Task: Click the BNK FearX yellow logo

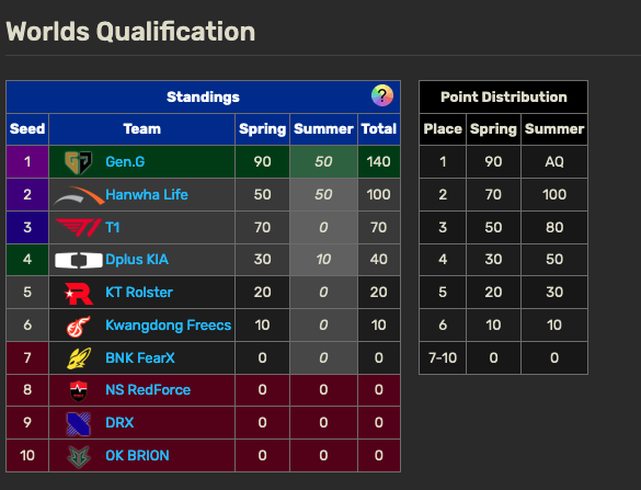Action: pos(77,358)
